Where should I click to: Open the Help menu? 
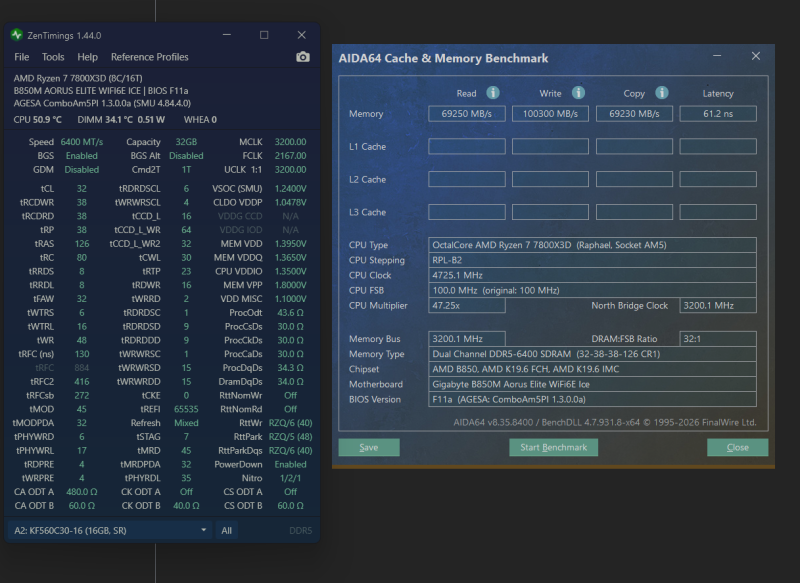click(87, 57)
